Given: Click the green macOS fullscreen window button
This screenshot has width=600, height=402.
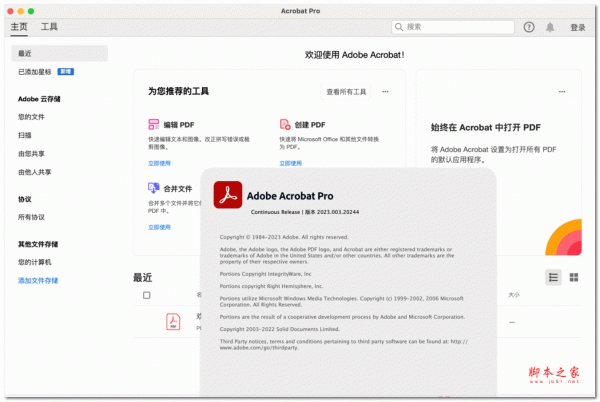Looking at the screenshot, I should pyautogui.click(x=31, y=11).
